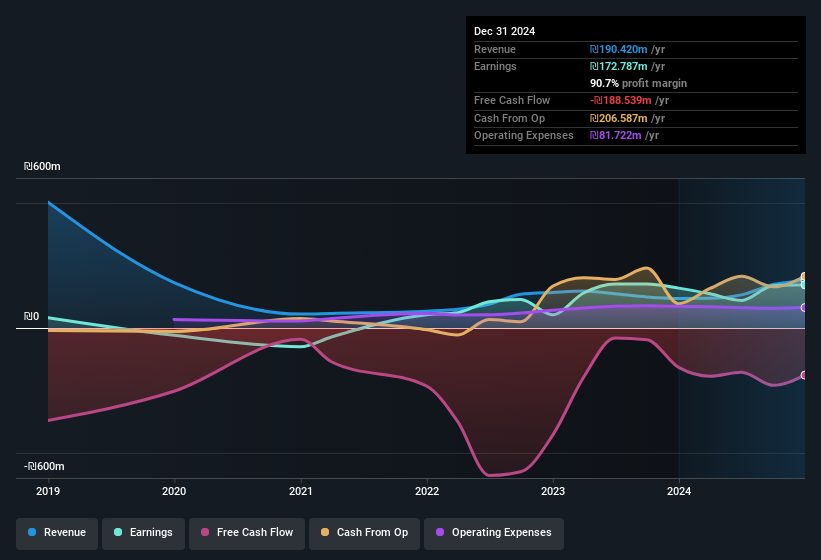Click the ₪81.722m operating expenses value
Image resolution: width=821 pixels, height=560 pixels.
coord(615,136)
